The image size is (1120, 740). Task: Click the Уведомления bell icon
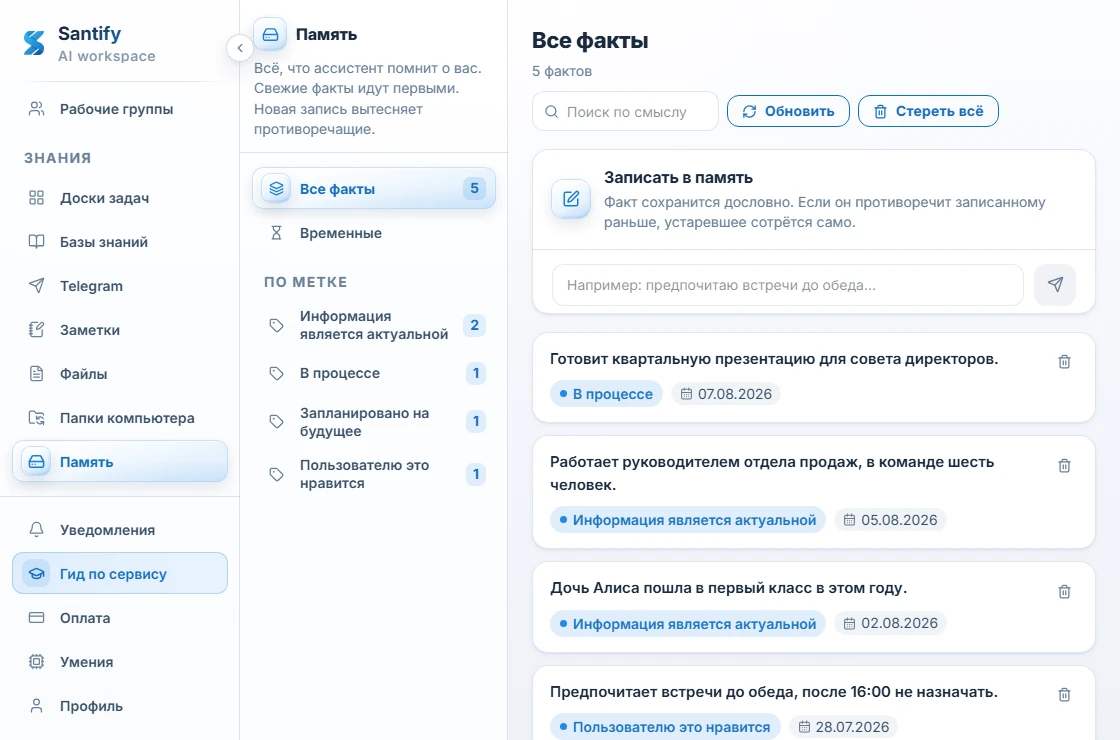pyautogui.click(x=36, y=529)
